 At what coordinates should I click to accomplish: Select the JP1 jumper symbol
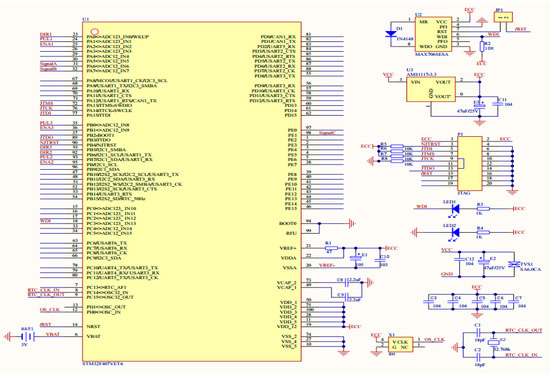pos(503,17)
